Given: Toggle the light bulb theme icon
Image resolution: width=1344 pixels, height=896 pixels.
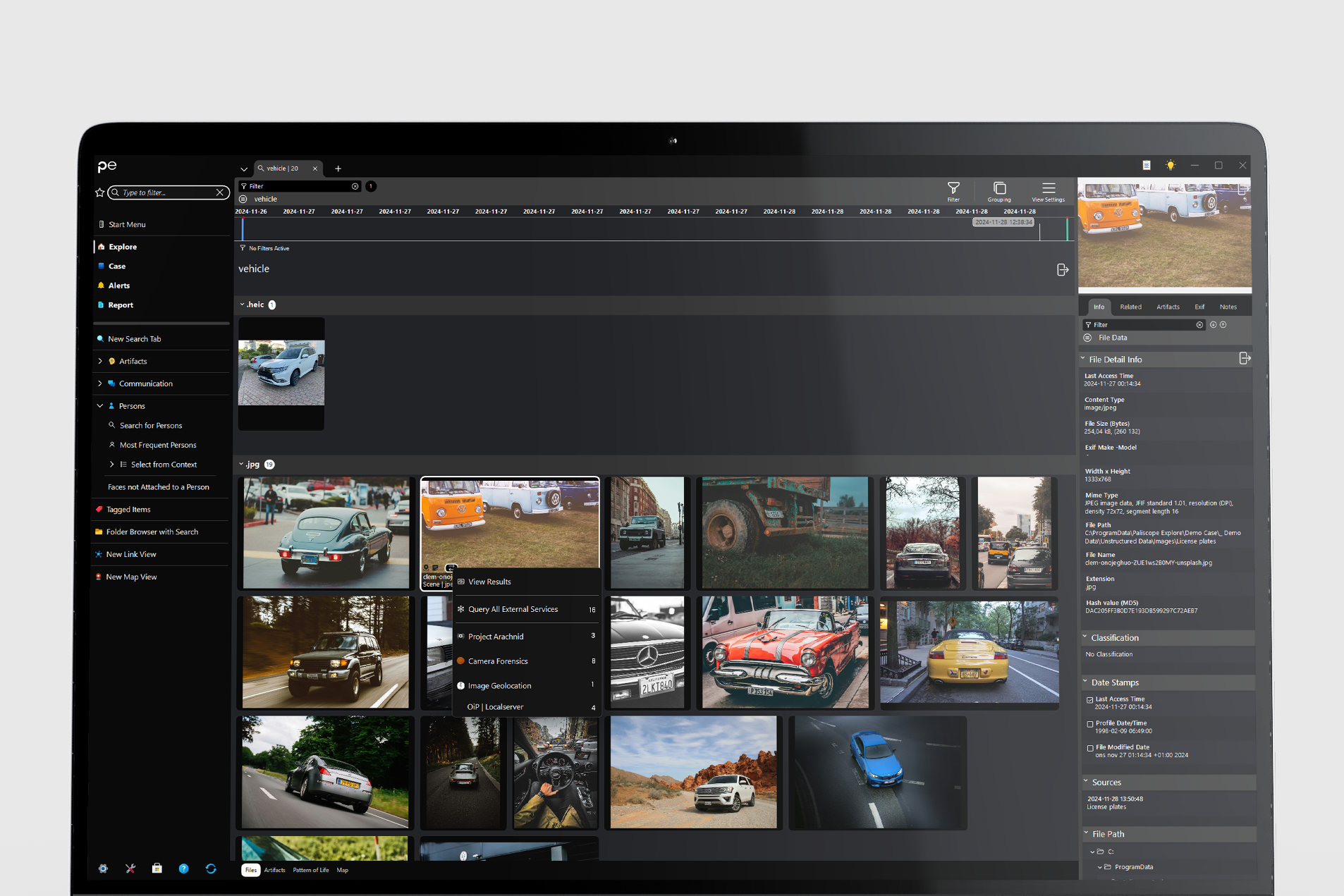Looking at the screenshot, I should click(x=1170, y=165).
